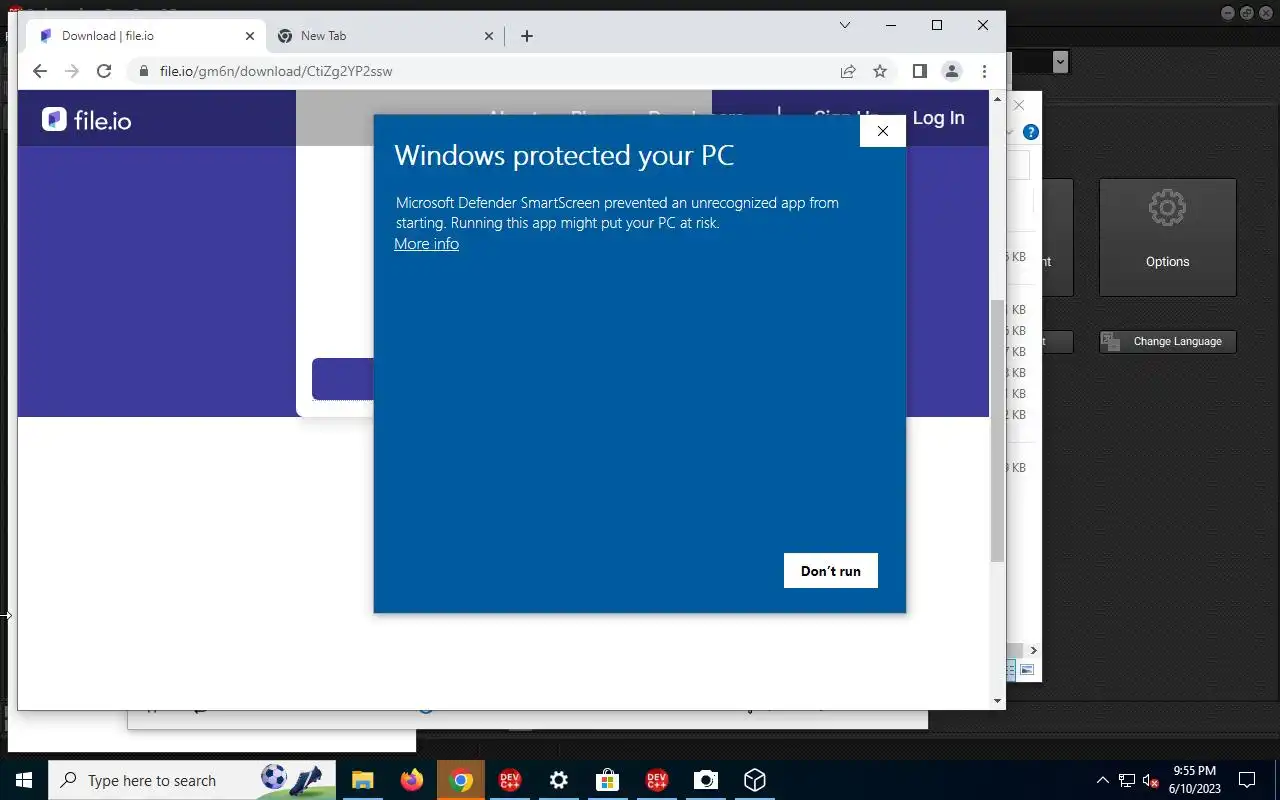Close the New Tab tab
Image resolution: width=1280 pixels, height=800 pixels.
489,36
